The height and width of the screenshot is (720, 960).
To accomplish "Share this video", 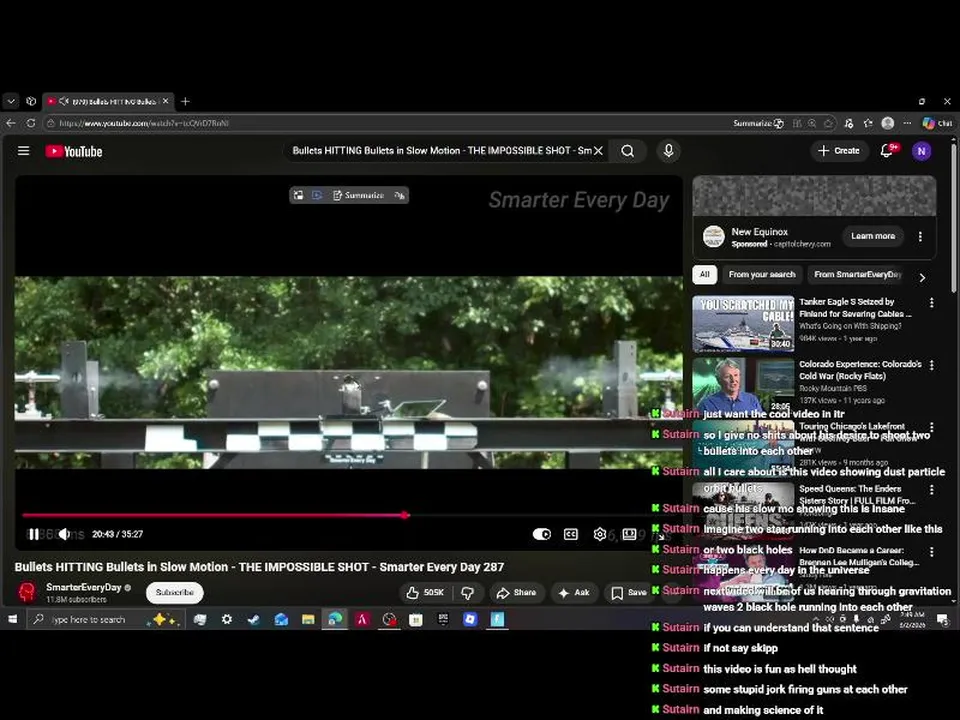I will pos(516,593).
